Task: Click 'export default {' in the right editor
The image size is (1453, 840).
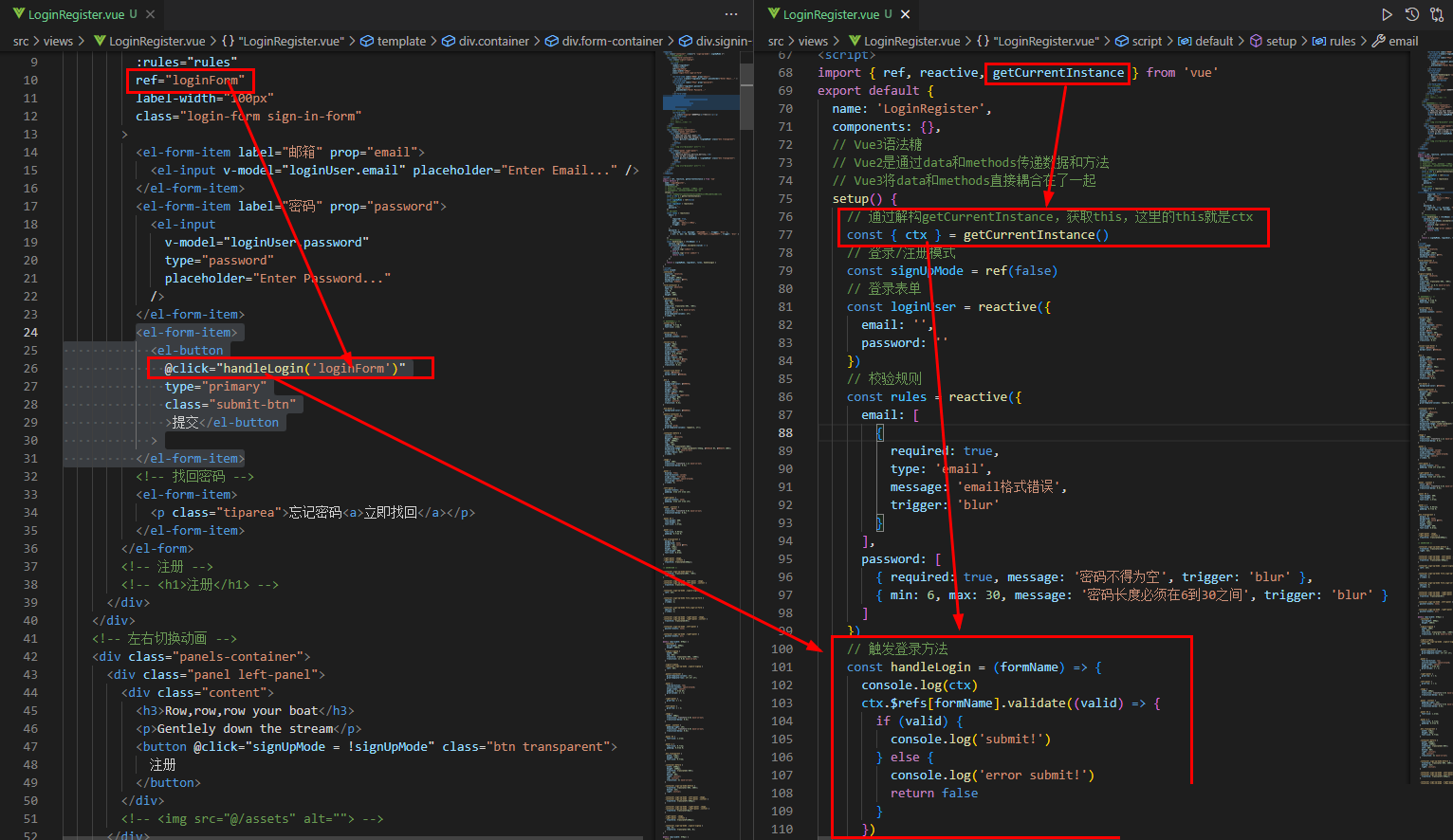Action: pyautogui.click(x=875, y=90)
